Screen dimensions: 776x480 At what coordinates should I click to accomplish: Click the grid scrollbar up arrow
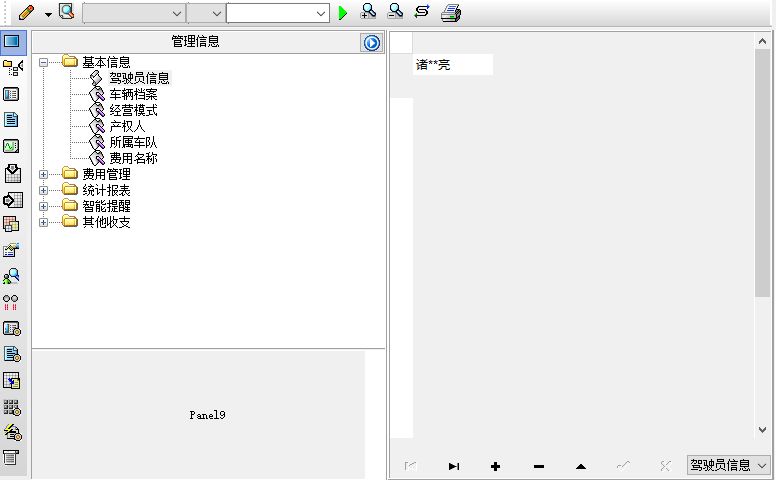tap(762, 42)
